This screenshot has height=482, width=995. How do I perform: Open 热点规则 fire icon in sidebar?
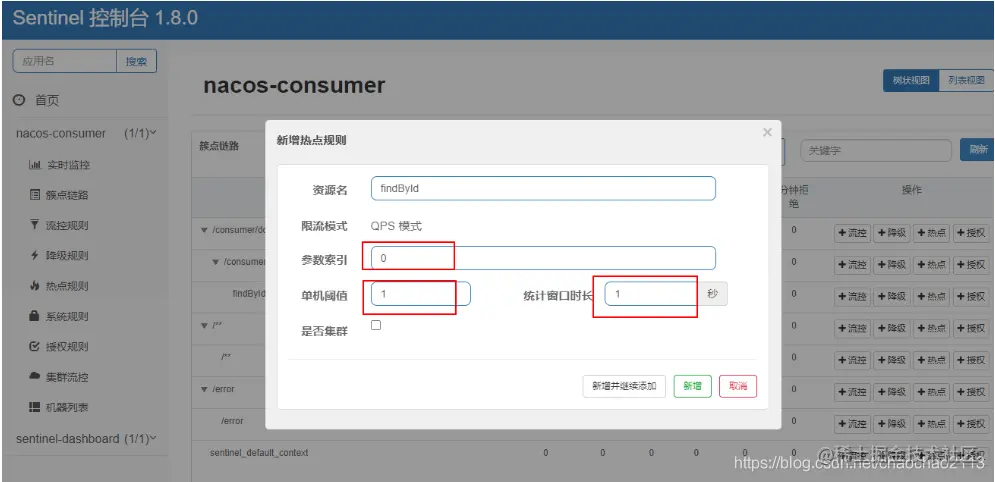click(x=35, y=285)
